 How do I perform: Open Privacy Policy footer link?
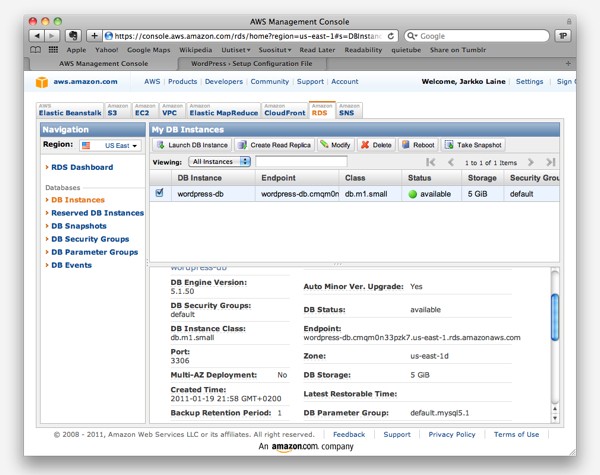point(452,434)
